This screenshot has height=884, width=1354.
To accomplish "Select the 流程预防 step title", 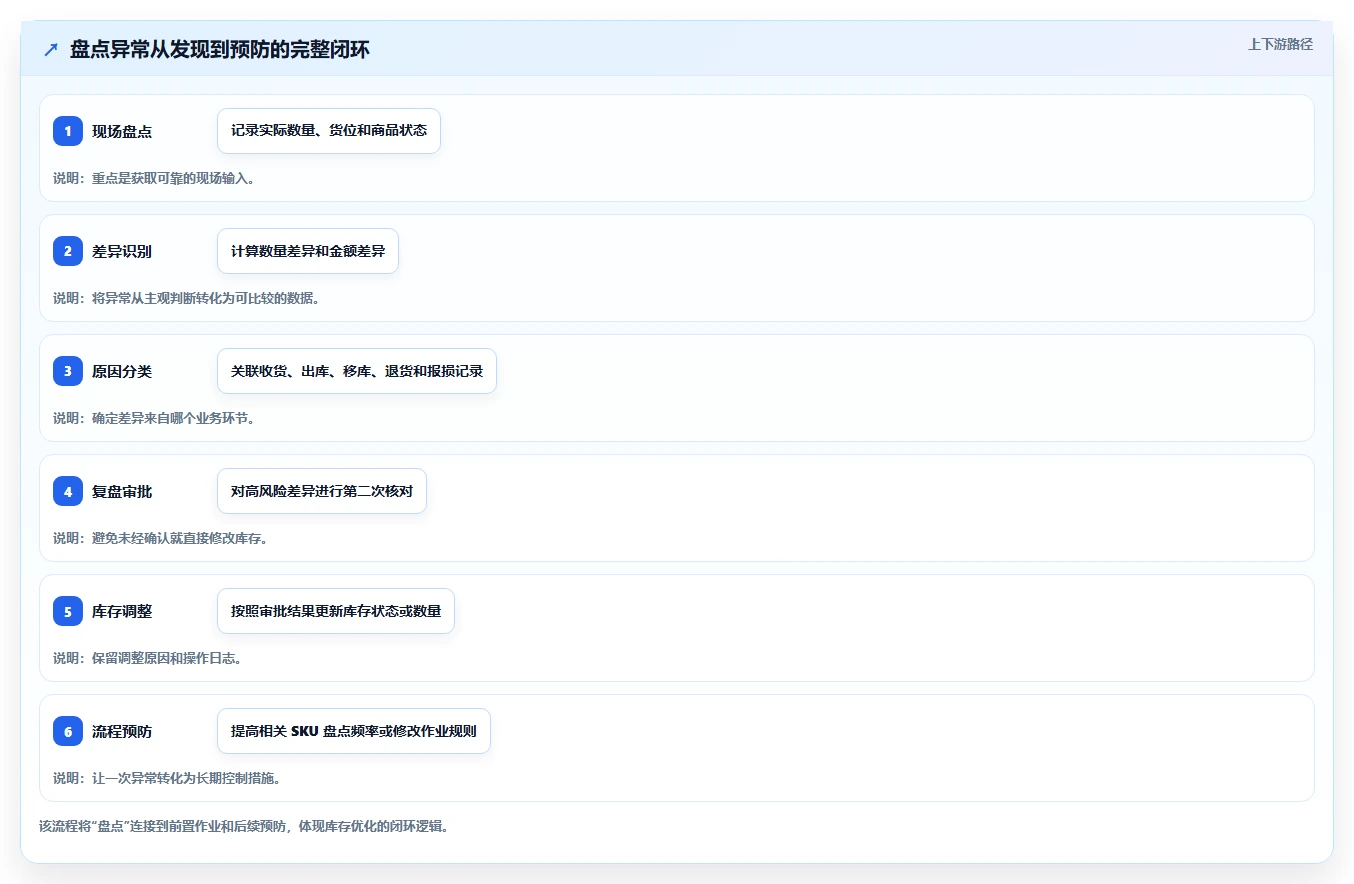I will pos(122,731).
